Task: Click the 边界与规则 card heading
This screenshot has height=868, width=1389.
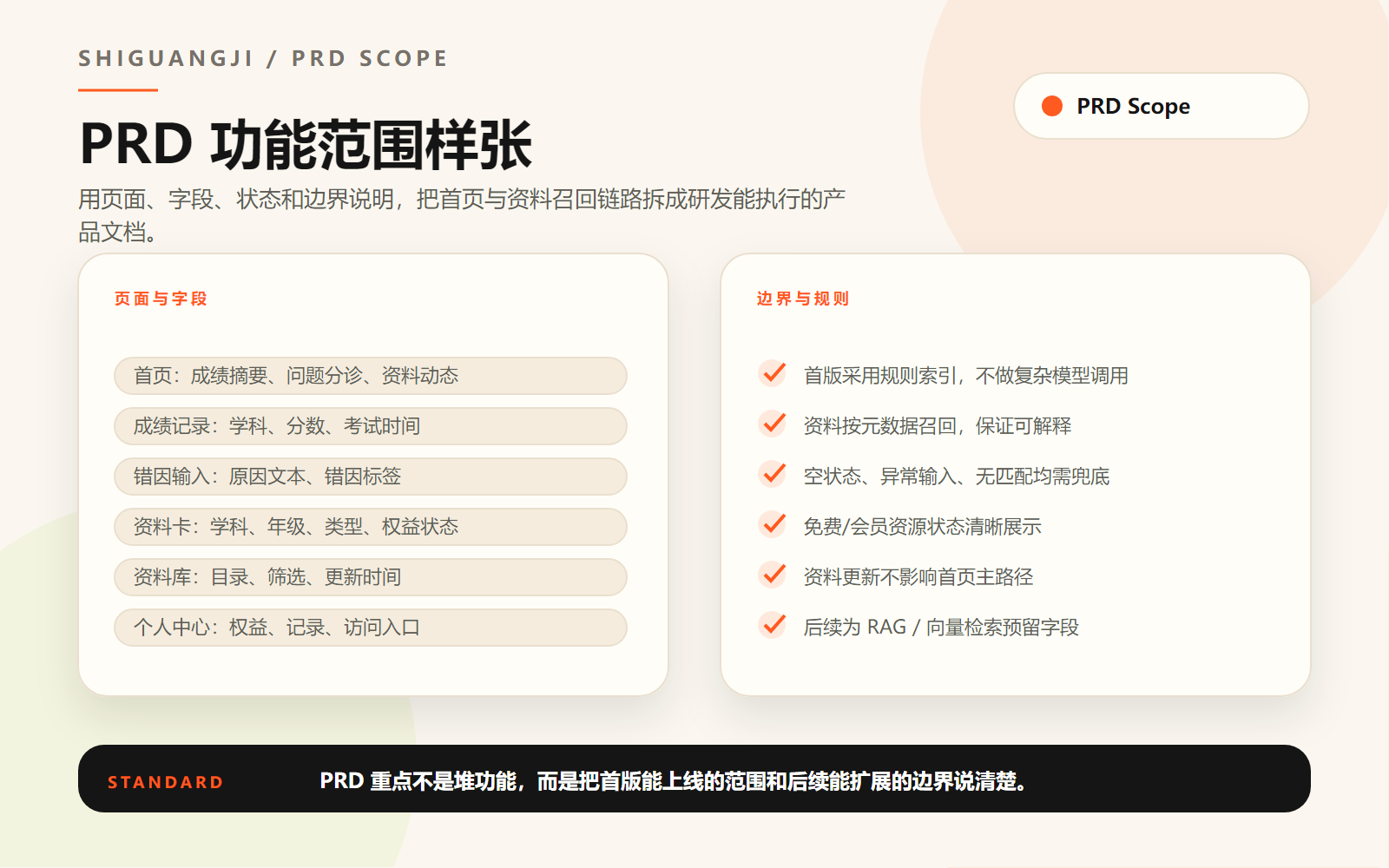Action: click(x=803, y=299)
